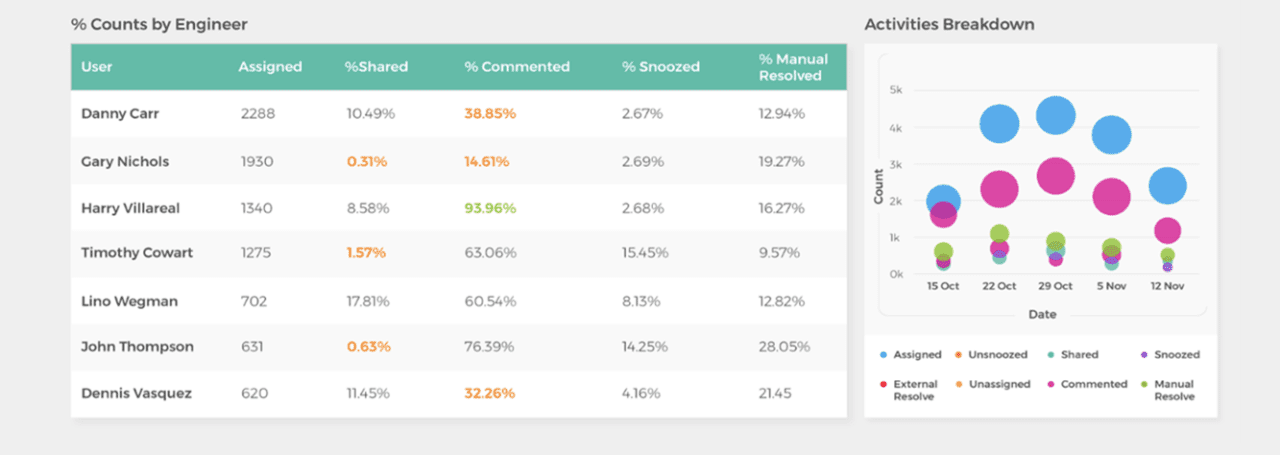
Task: Click the blue Assigned bubble at 12 Nov
Action: click(1167, 185)
